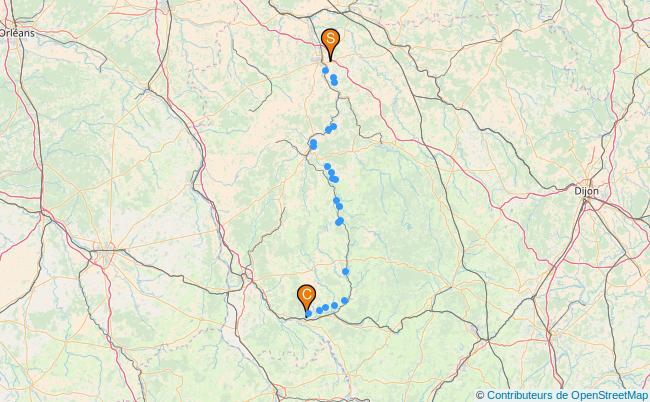Click the blue dot pair right of the S marker's first dot
The height and width of the screenshot is (402, 650).
[x=334, y=80]
